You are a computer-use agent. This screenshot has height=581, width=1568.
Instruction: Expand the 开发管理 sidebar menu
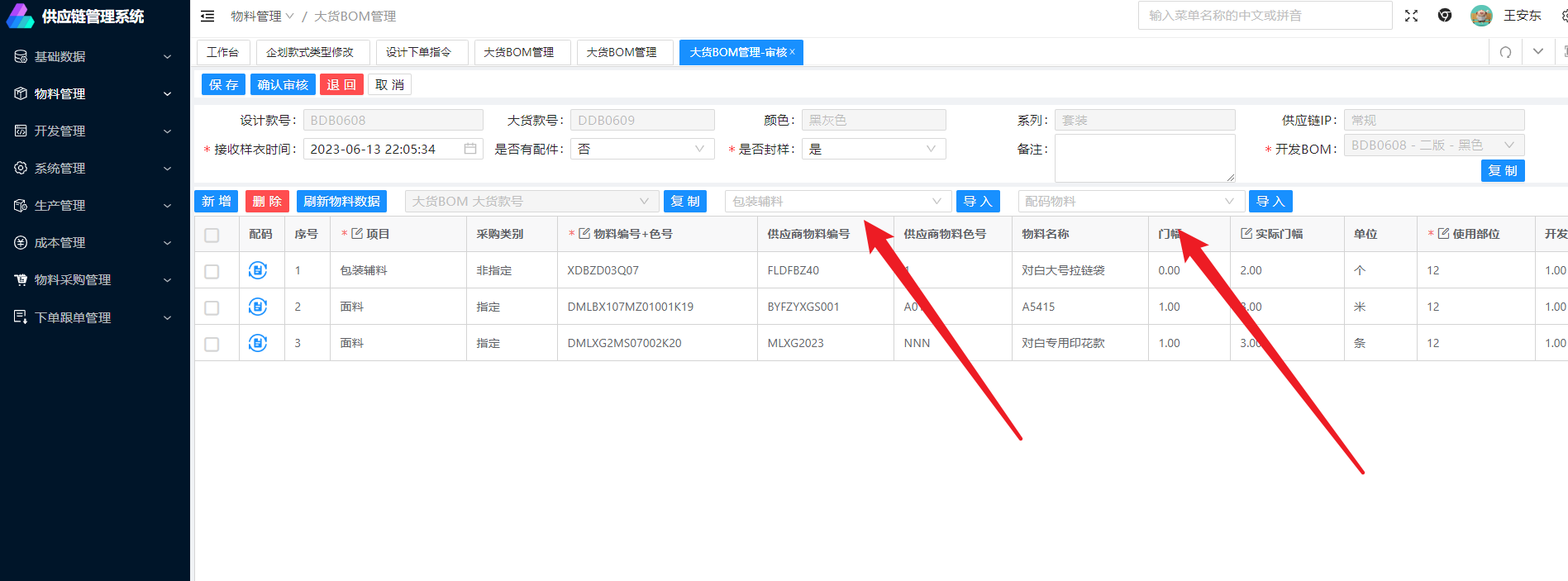coord(94,131)
